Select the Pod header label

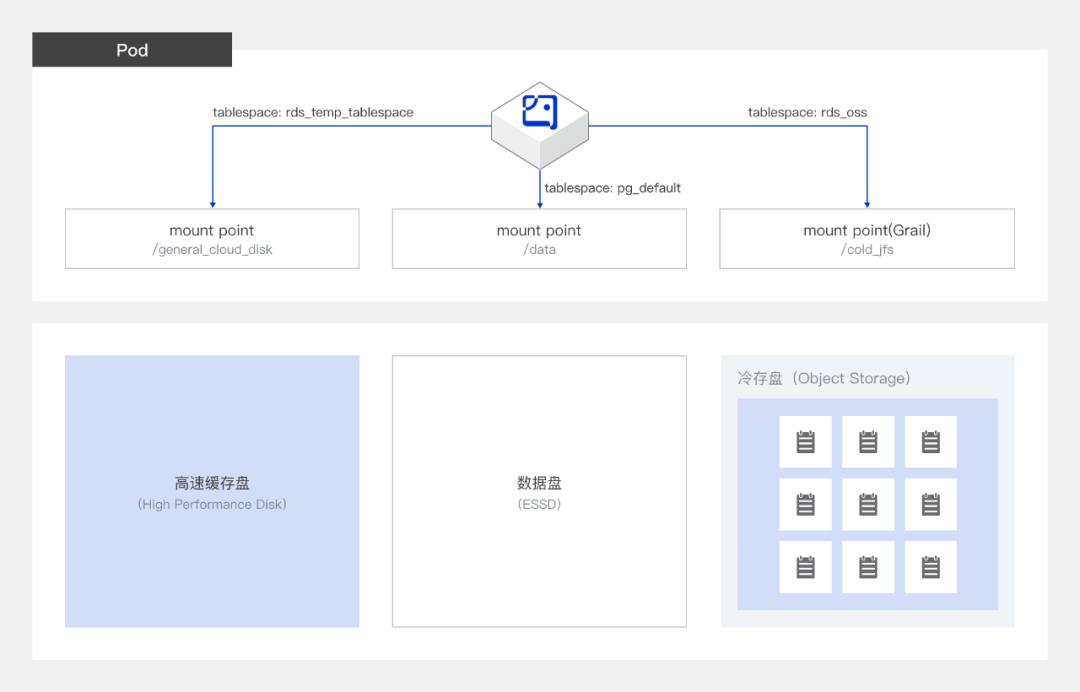click(132, 50)
